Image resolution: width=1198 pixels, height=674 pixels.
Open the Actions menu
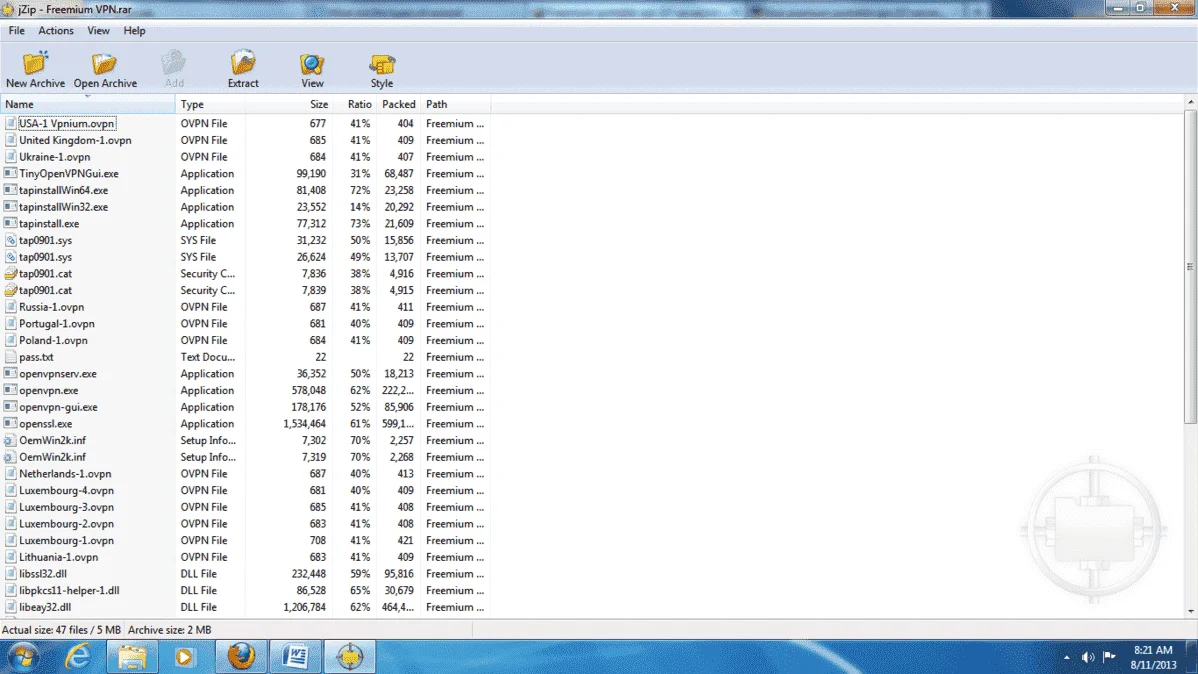pos(56,31)
